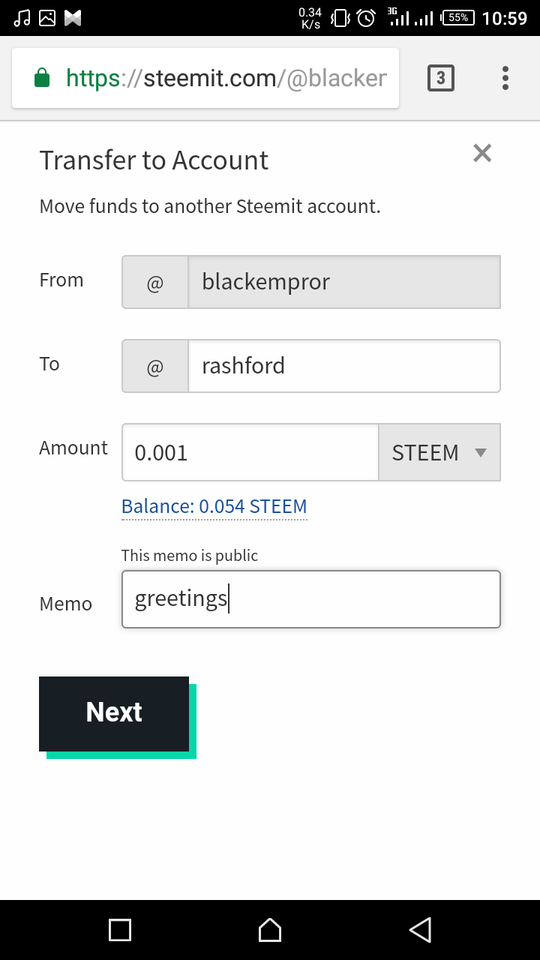
Task: Tap the Android recent apps square button
Action: pyautogui.click(x=120, y=930)
